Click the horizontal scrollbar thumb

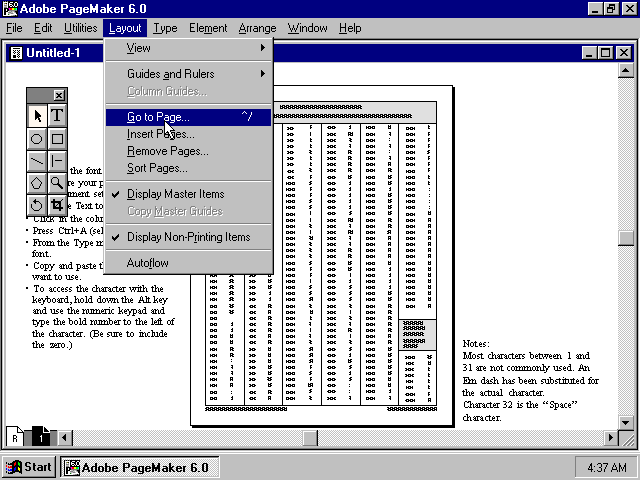tap(310, 438)
